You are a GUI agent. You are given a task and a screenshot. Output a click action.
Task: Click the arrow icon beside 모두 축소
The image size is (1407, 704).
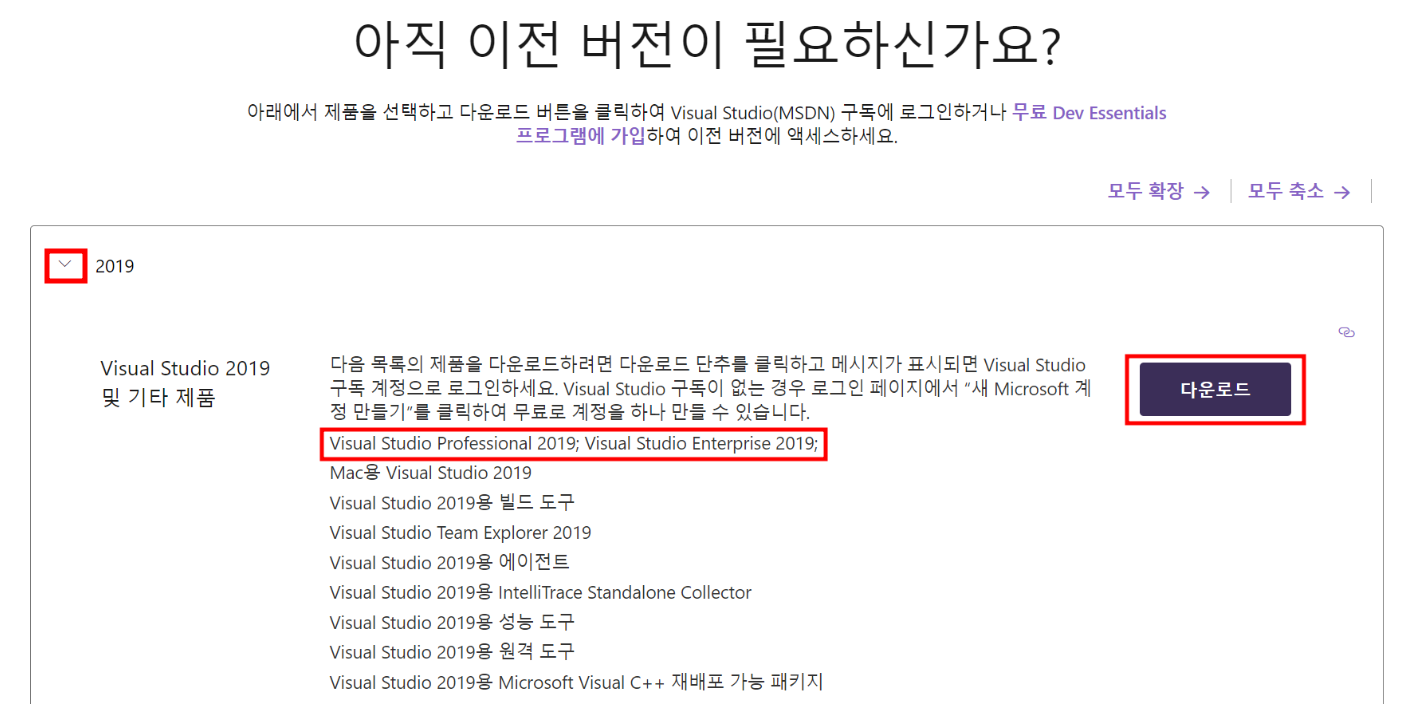point(1342,192)
